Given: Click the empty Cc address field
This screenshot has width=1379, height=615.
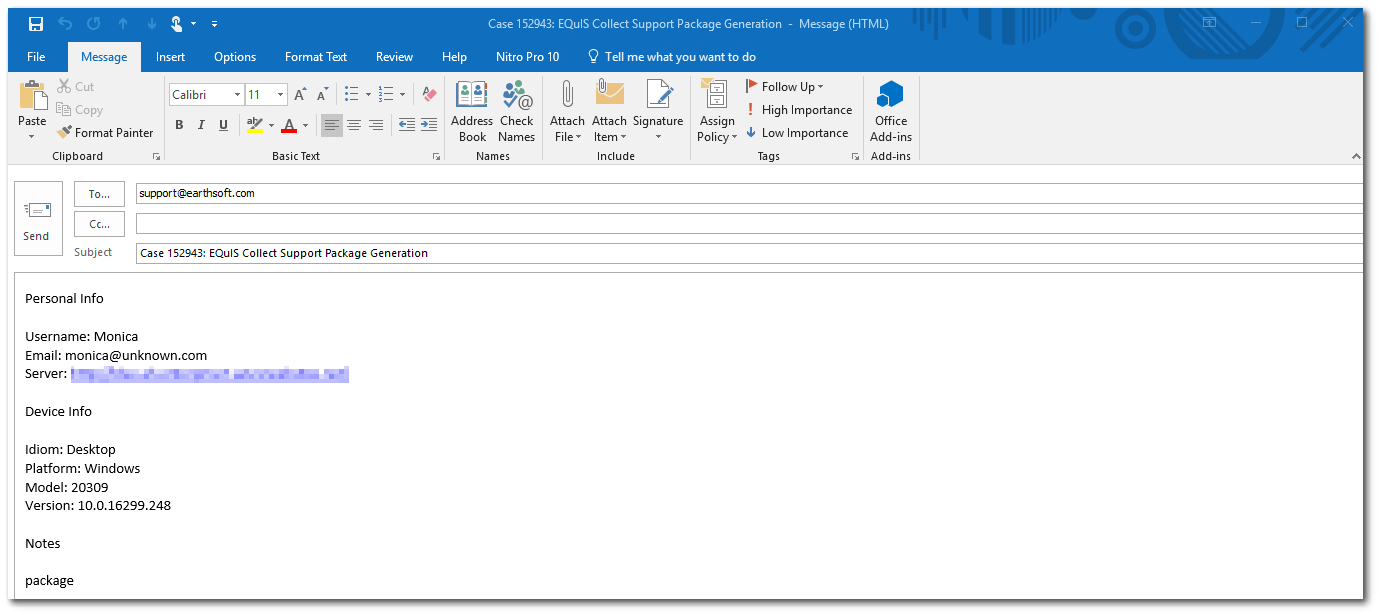Looking at the screenshot, I should tap(750, 223).
